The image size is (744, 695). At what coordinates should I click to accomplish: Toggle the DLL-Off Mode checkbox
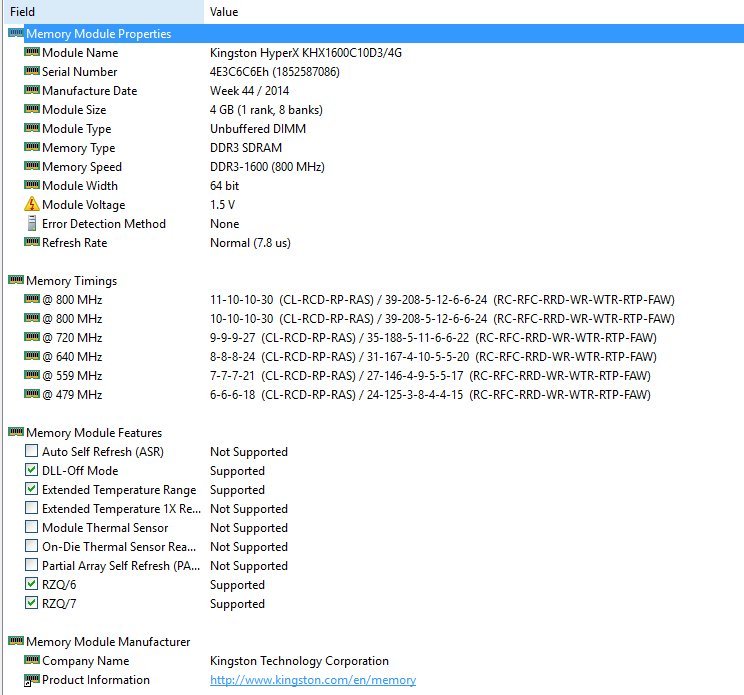click(31, 470)
